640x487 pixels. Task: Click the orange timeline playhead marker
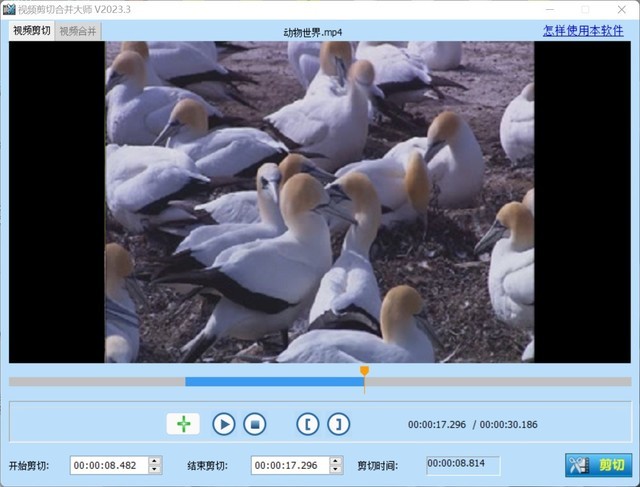point(364,372)
